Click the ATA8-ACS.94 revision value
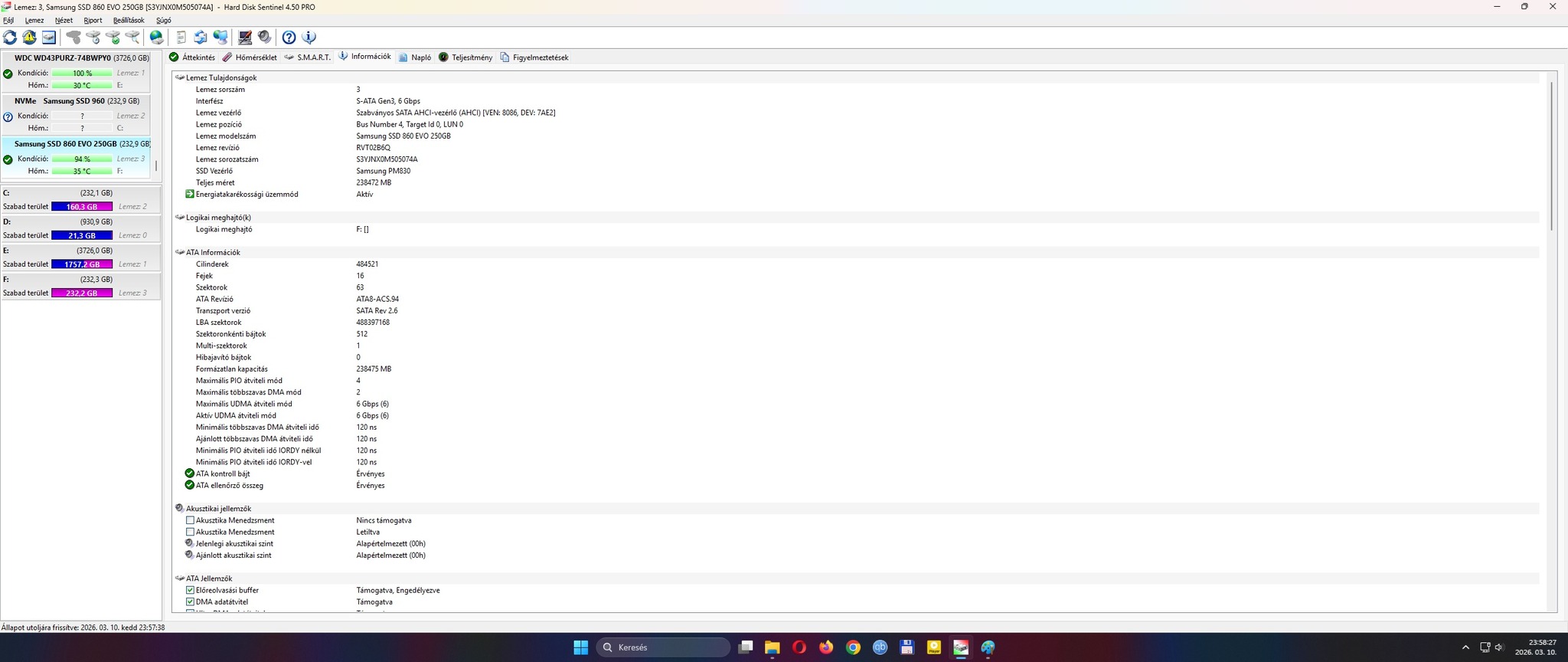Screen dimensions: 1568x662 377,299
